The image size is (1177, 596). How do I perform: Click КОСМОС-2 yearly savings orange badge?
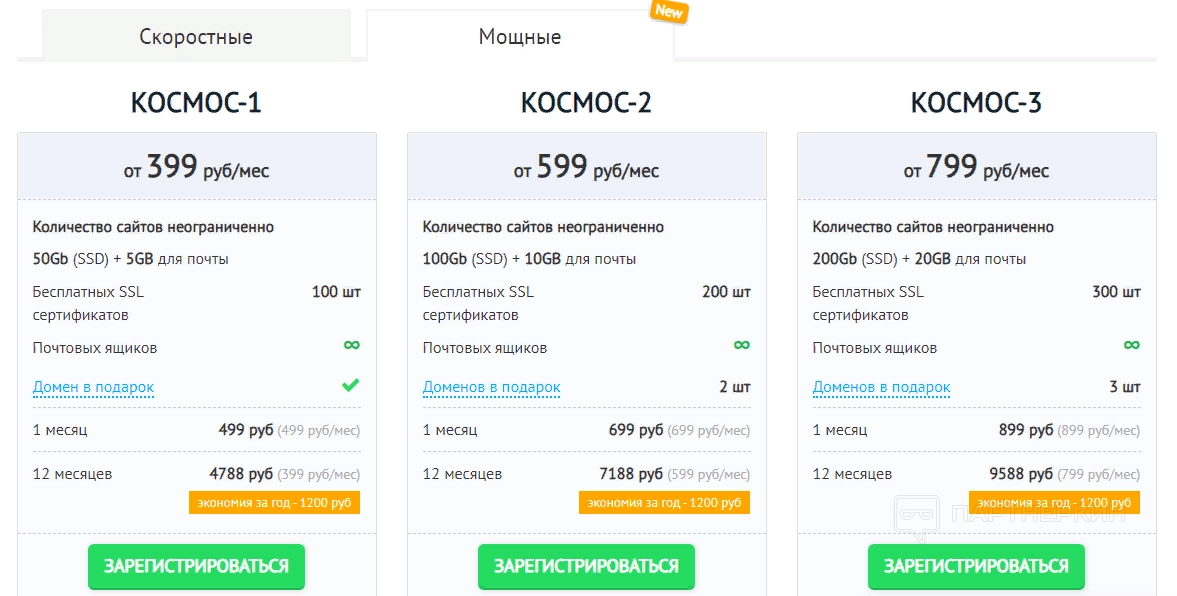pyautogui.click(x=664, y=502)
